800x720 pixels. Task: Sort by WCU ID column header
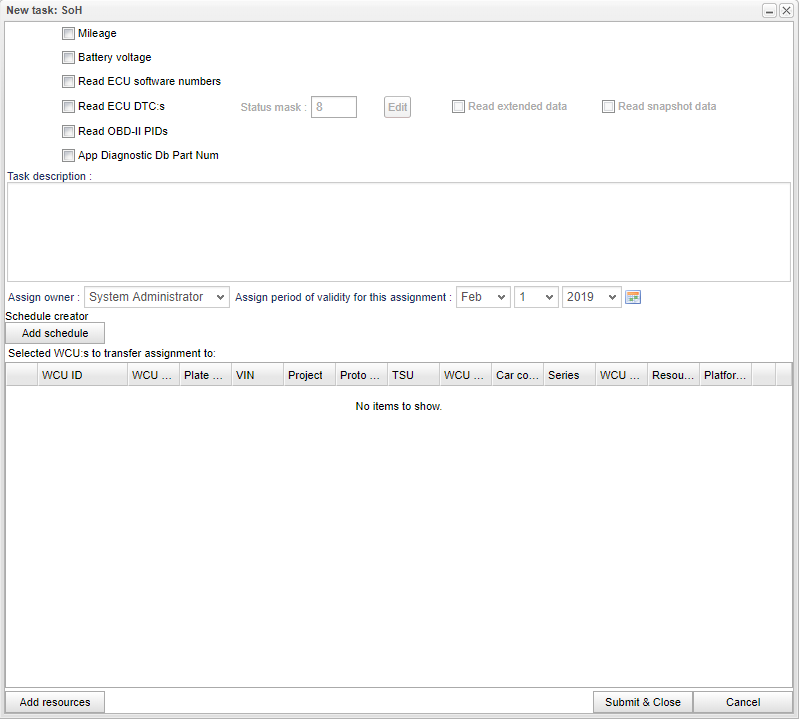[x=82, y=375]
